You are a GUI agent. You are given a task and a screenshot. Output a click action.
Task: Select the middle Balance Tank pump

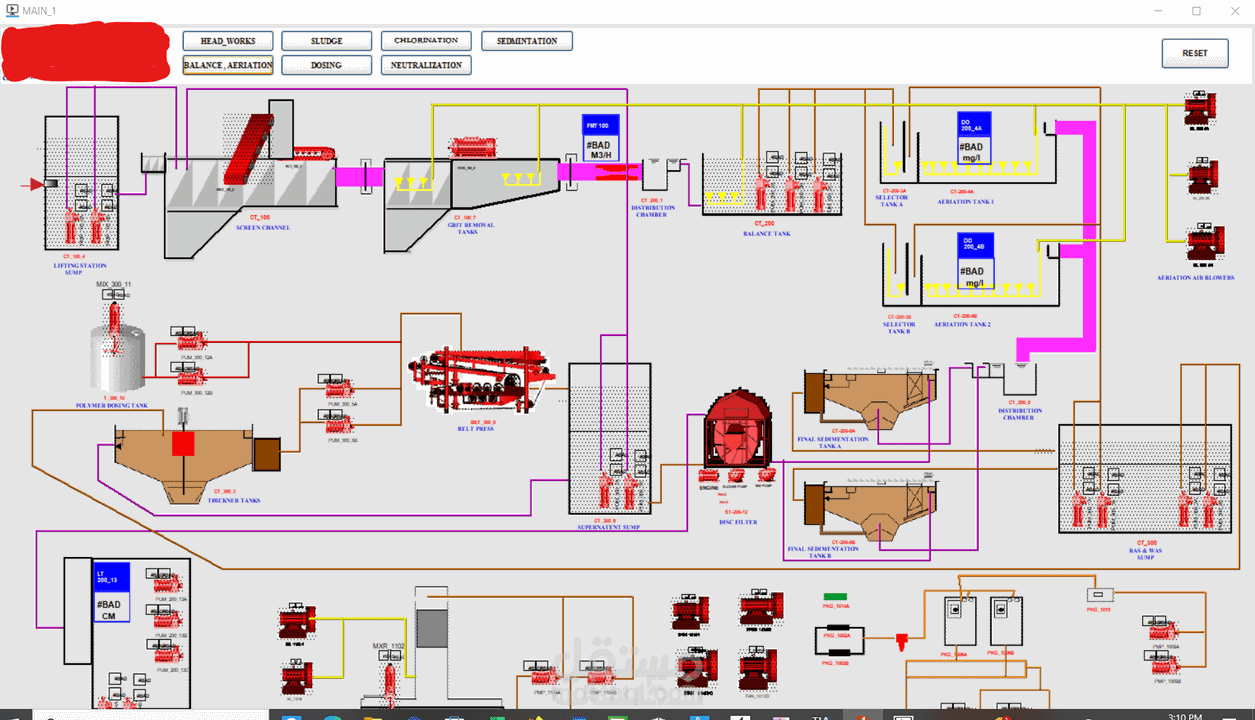tap(792, 193)
